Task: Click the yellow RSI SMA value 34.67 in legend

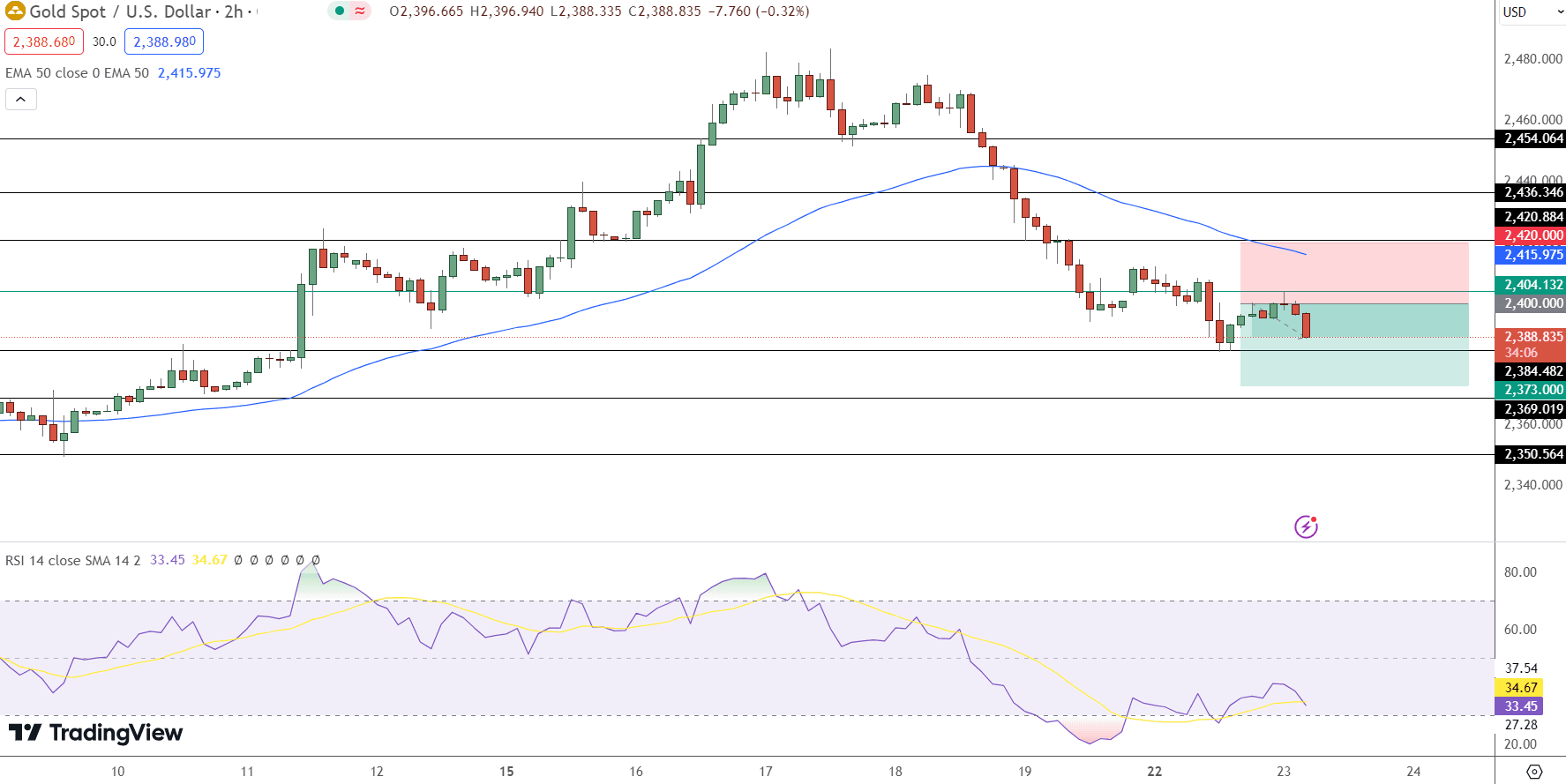Action: pos(210,560)
